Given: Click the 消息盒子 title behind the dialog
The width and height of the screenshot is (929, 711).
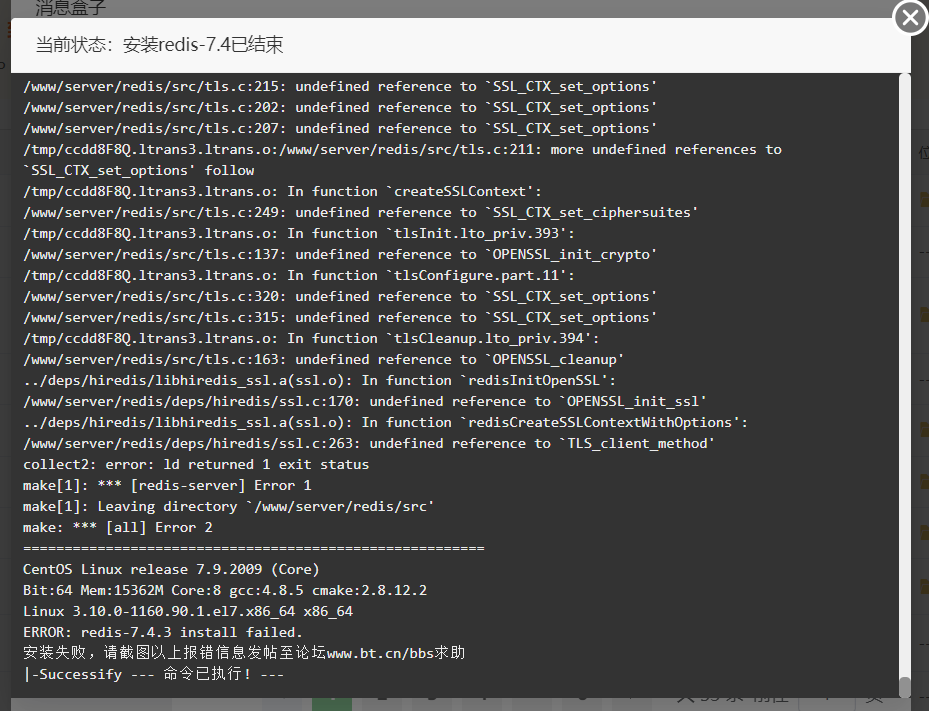Looking at the screenshot, I should point(71,8).
